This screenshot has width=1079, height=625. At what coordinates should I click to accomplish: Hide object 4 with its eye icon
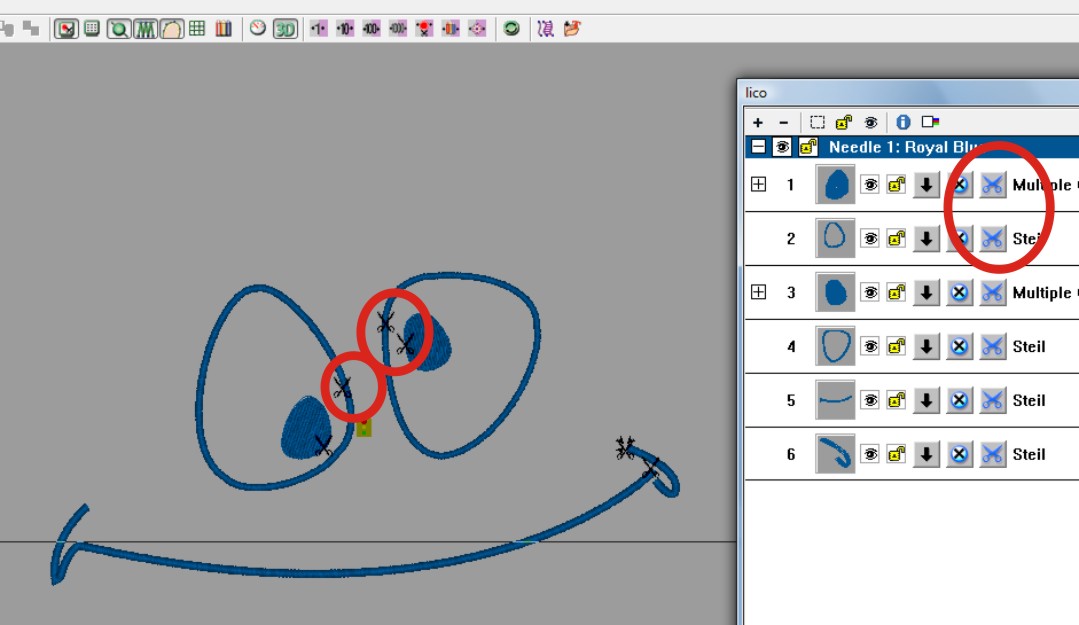click(x=870, y=346)
